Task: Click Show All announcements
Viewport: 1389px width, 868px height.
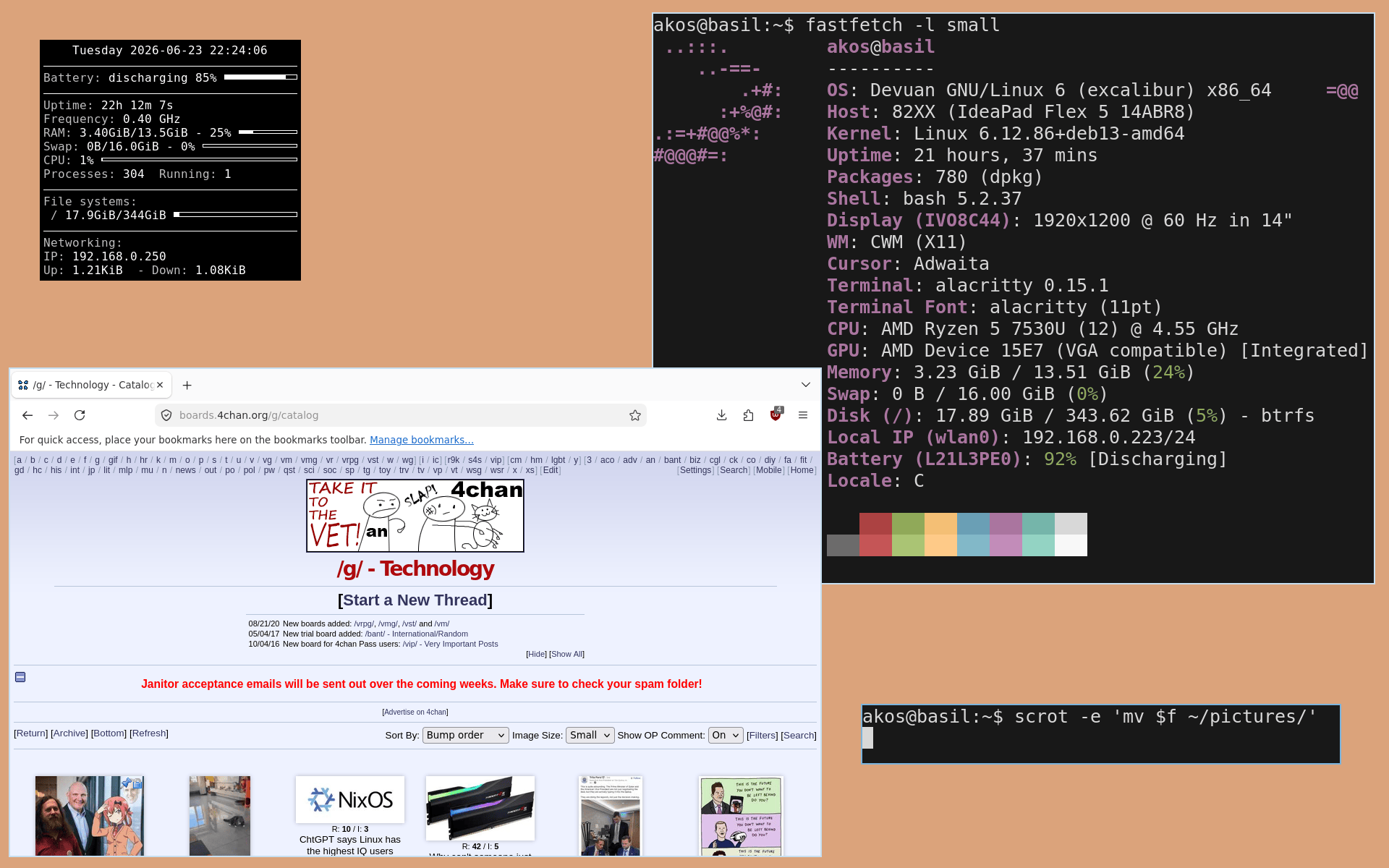Action: click(567, 654)
